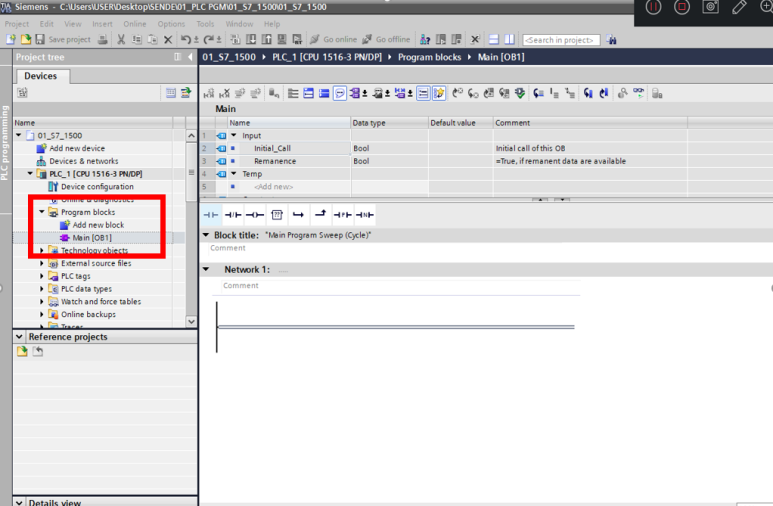Click Program blocks in breadcrumb path
Image resolution: width=773 pixels, height=506 pixels.
tap(429, 57)
